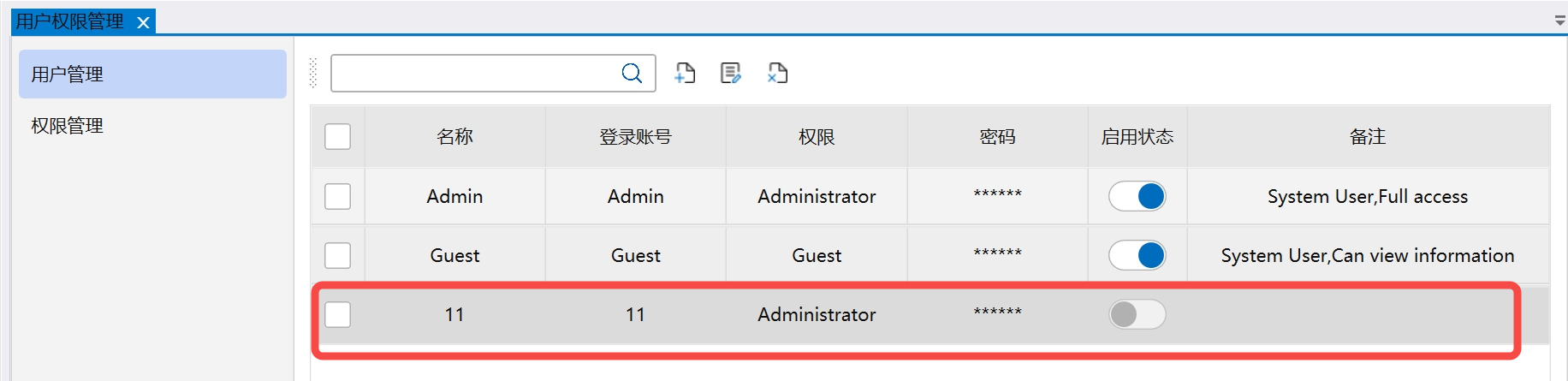1568x381 pixels.
Task: Click the dotted toolbar grip handle
Action: click(x=313, y=74)
